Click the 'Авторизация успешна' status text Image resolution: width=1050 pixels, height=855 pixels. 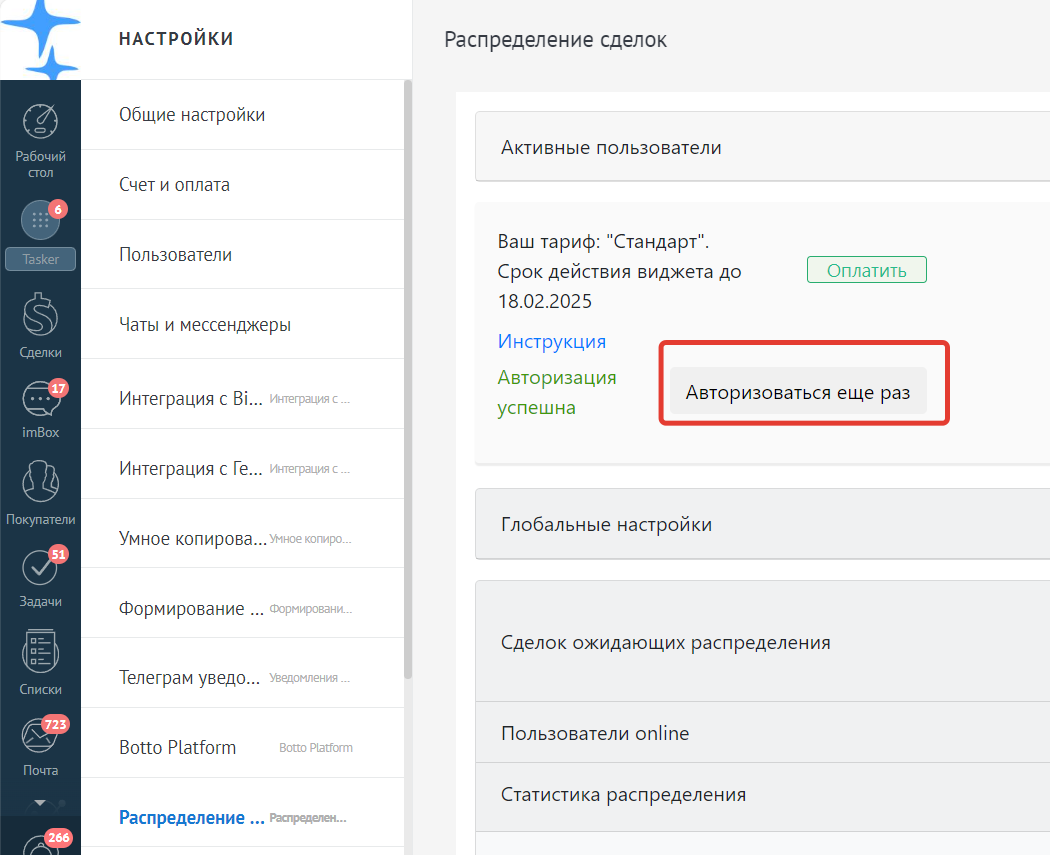[556, 392]
